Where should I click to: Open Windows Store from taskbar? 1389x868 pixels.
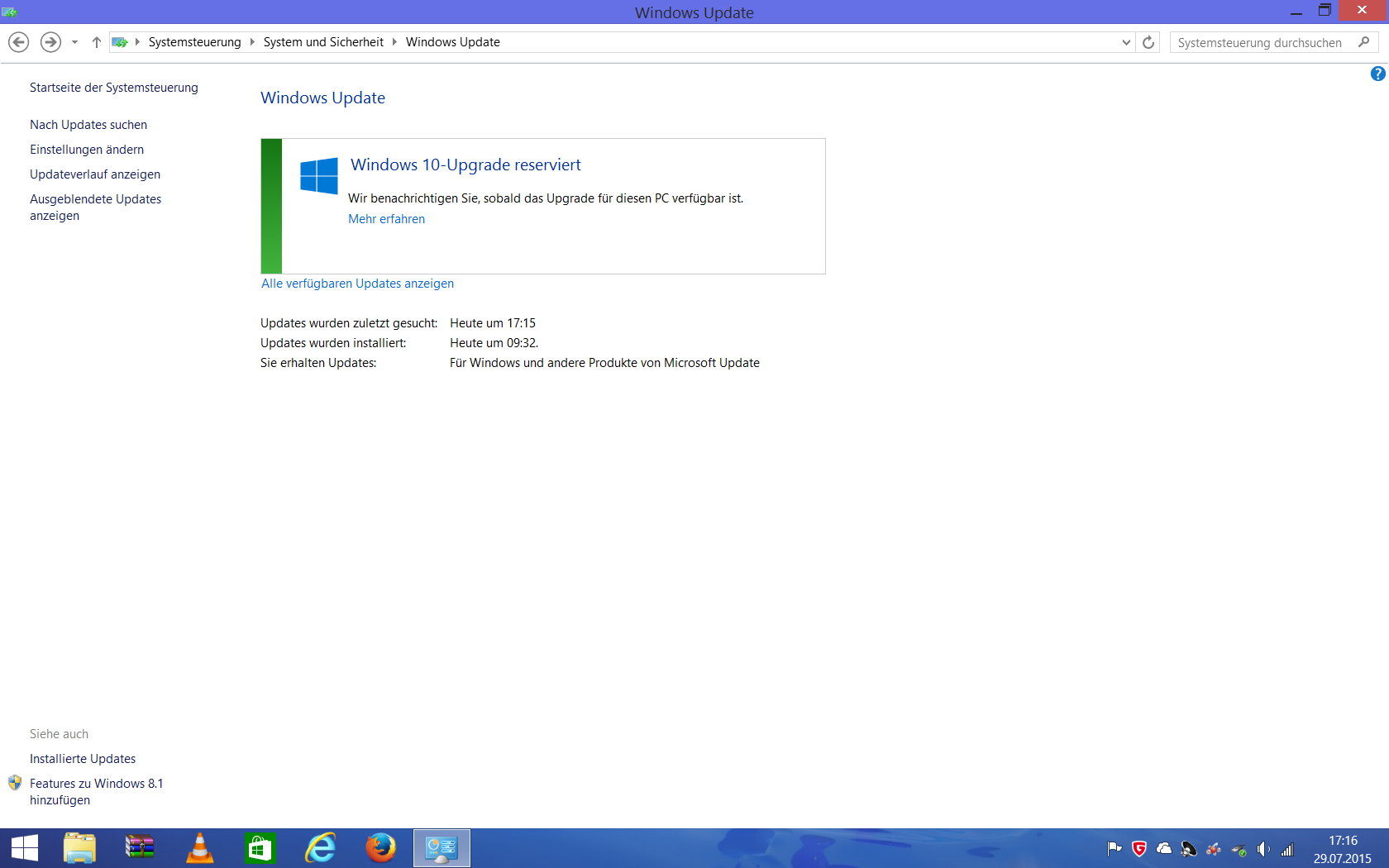click(260, 848)
